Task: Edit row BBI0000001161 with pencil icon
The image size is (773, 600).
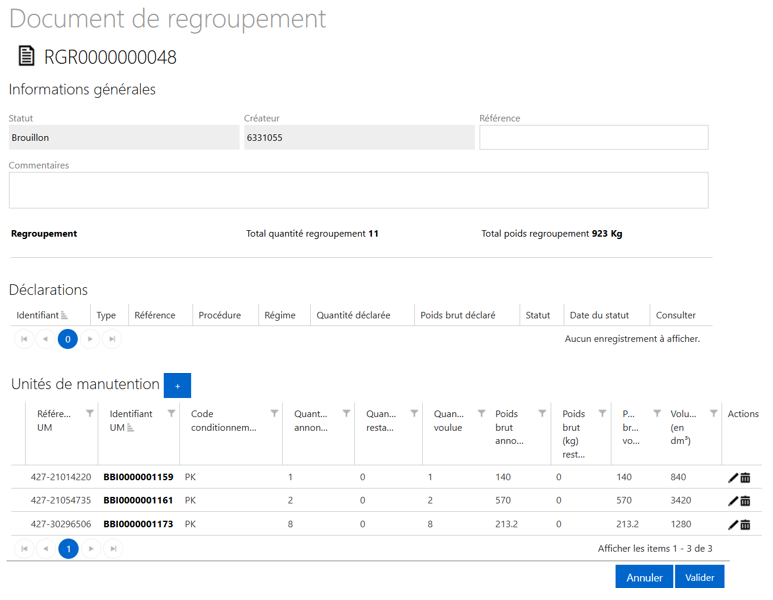Action: (733, 501)
